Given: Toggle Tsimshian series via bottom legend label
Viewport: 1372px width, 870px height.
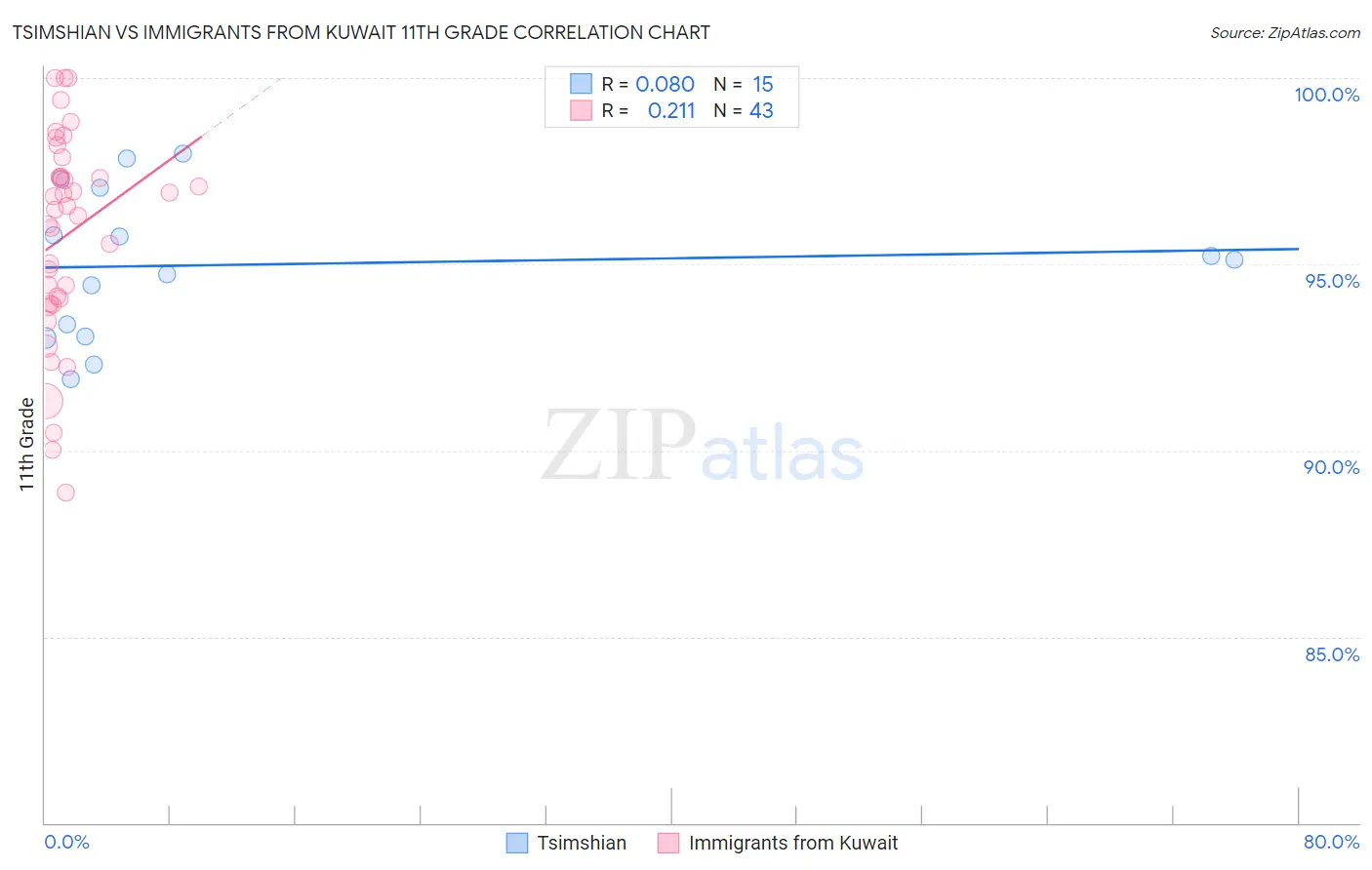Looking at the screenshot, I should 582,843.
